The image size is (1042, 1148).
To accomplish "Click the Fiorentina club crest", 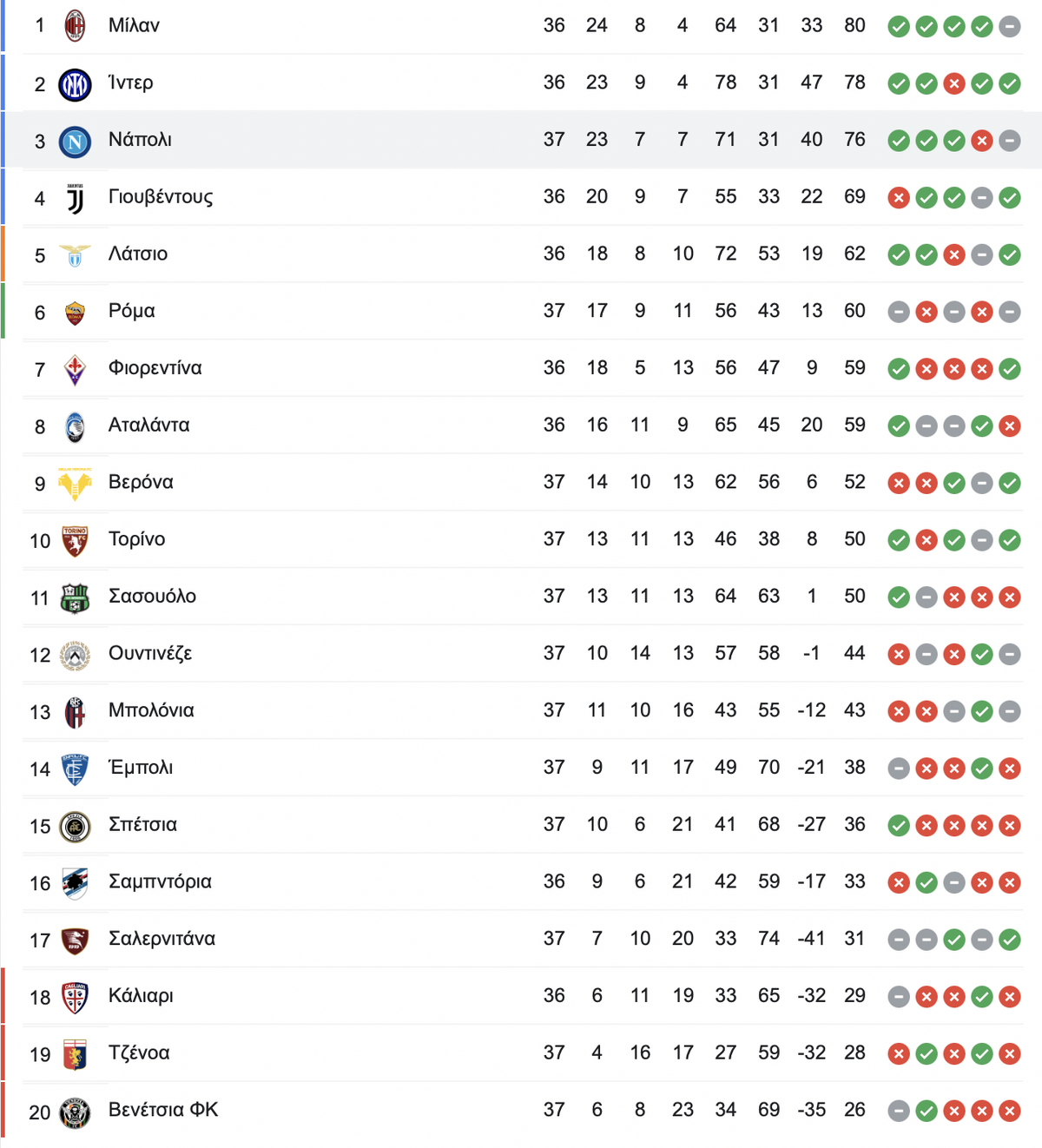I will (x=75, y=370).
